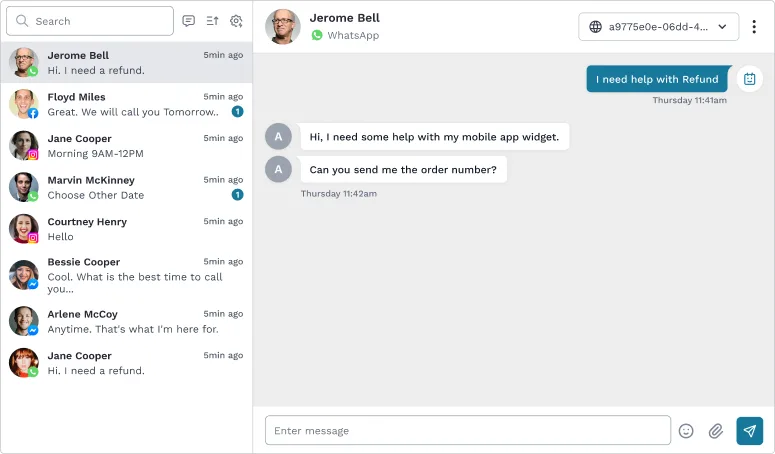775x454 pixels.
Task: Open Bessie Cooper conversation
Action: [x=127, y=275]
